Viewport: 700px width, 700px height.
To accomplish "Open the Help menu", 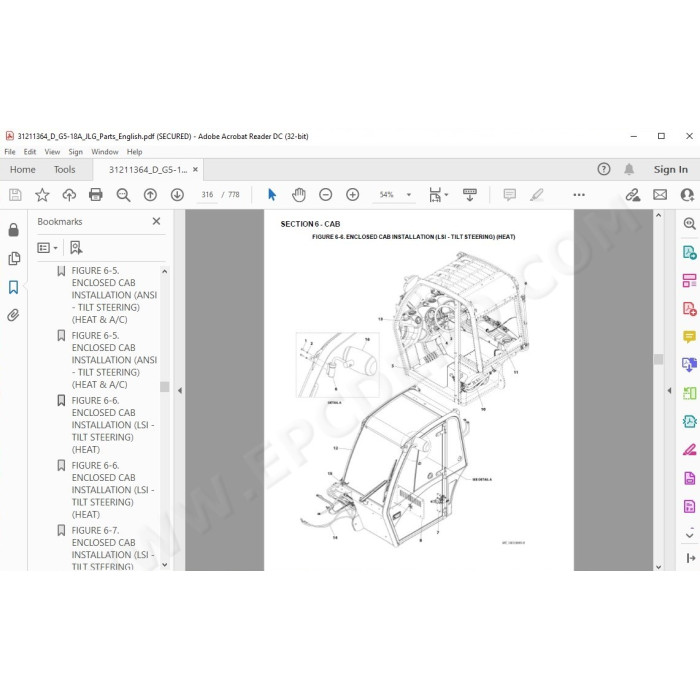I will [x=134, y=152].
